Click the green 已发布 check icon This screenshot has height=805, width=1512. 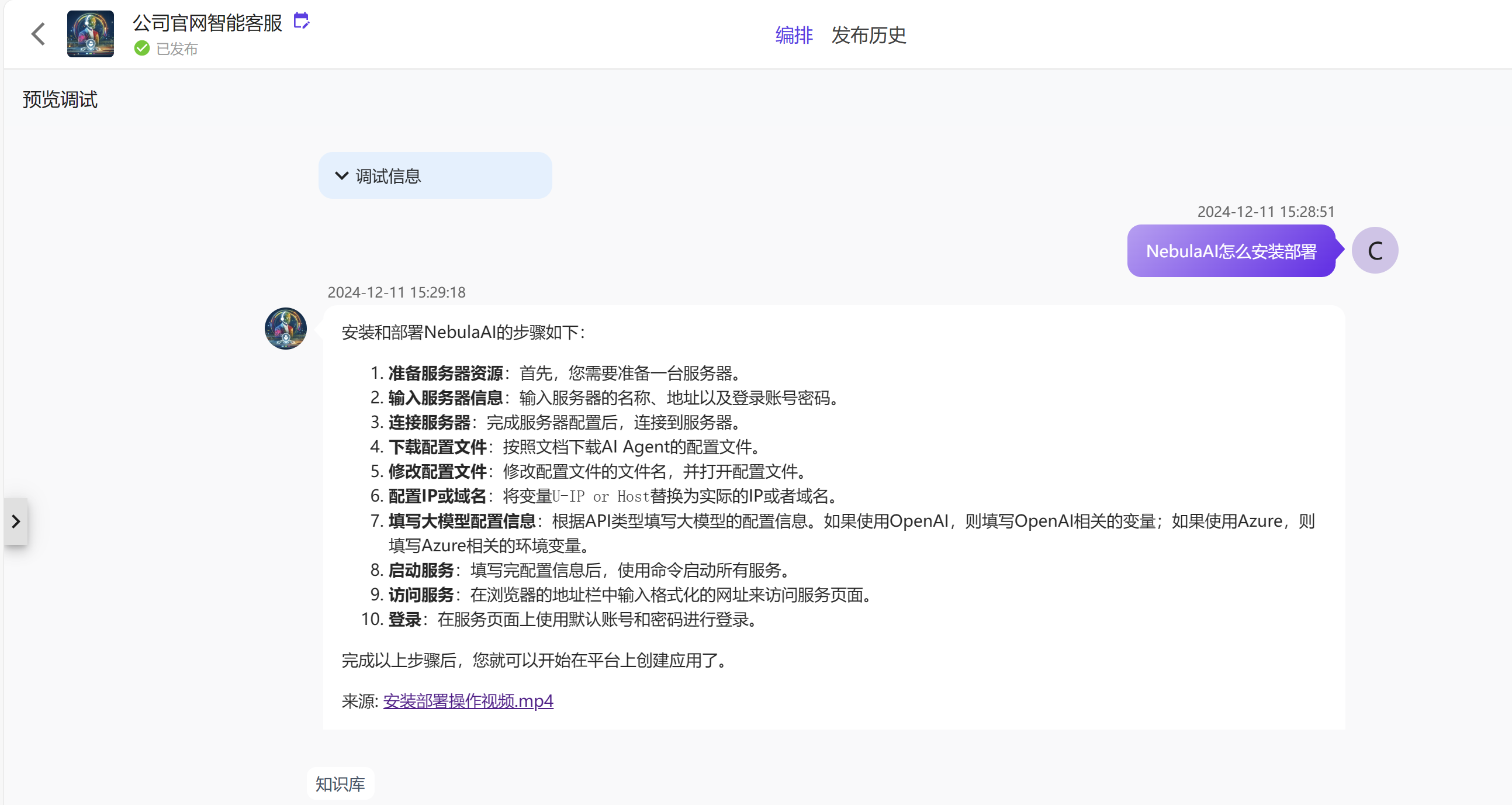coord(141,48)
